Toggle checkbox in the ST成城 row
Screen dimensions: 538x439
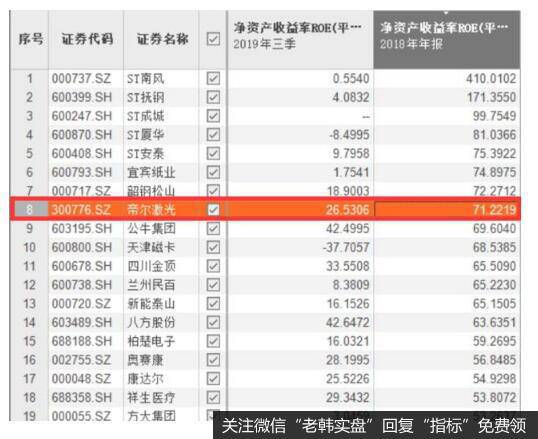(x=213, y=116)
